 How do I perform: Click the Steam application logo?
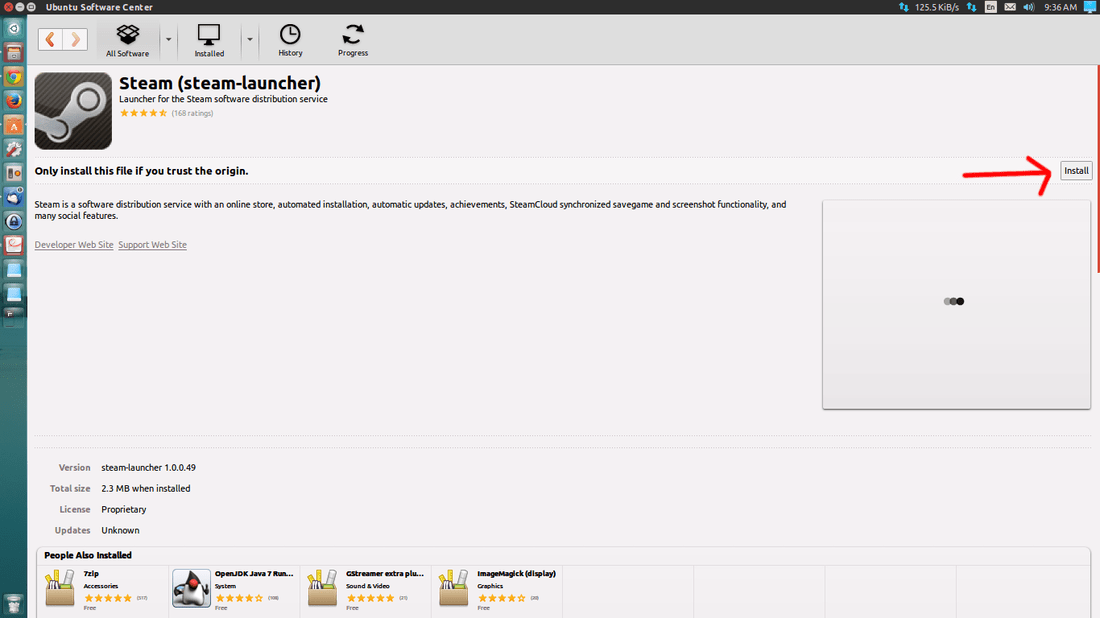[x=73, y=111]
